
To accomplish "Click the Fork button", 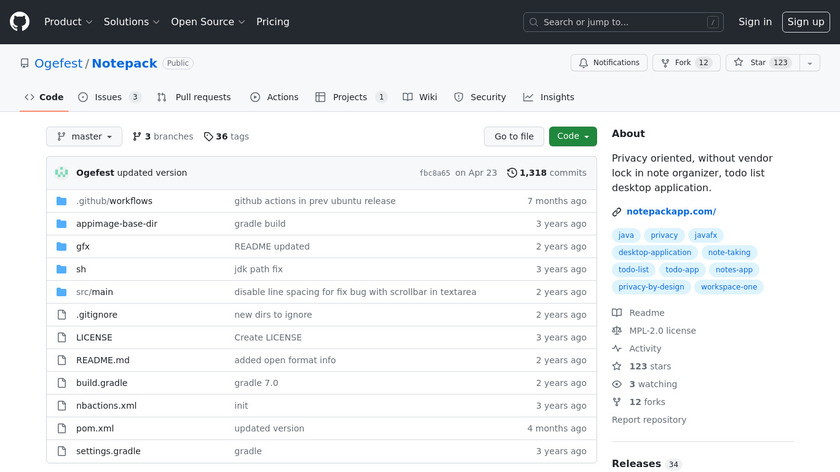I will (x=686, y=63).
